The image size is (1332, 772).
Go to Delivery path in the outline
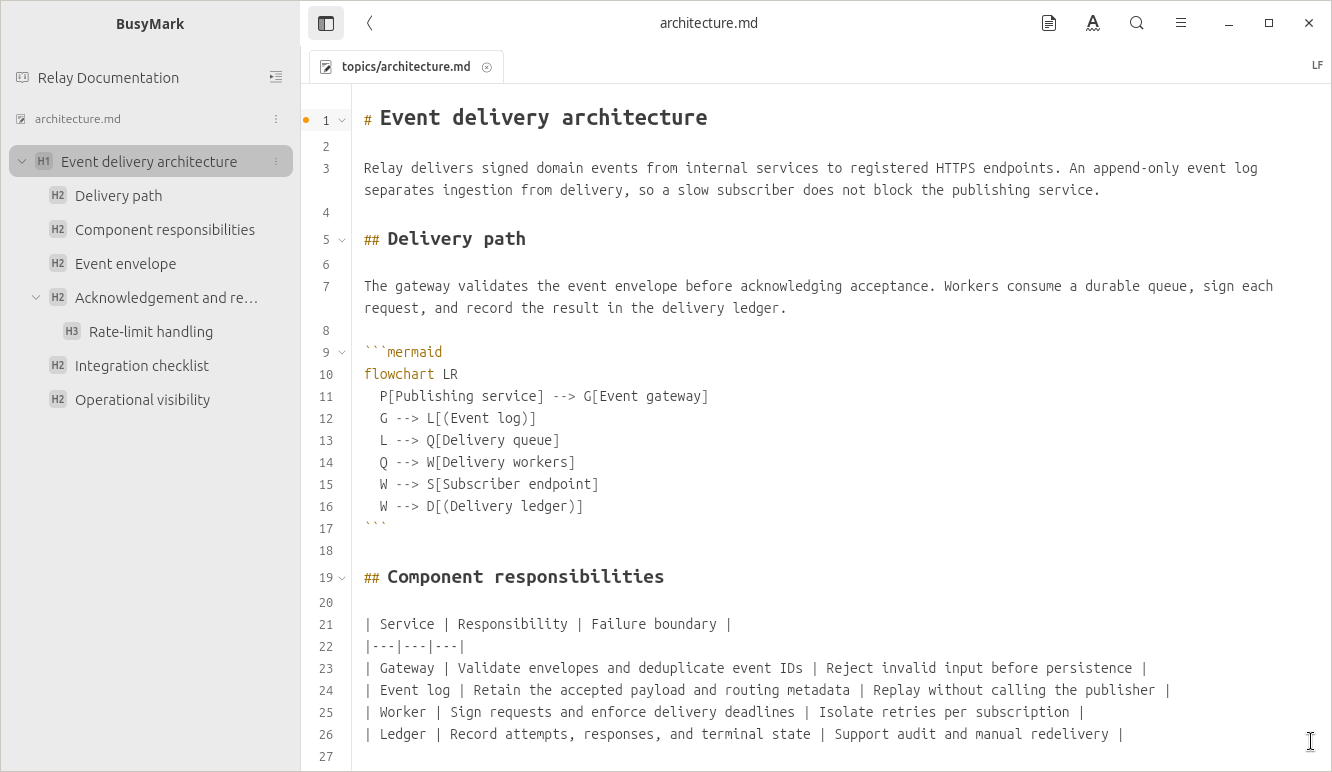(118, 195)
